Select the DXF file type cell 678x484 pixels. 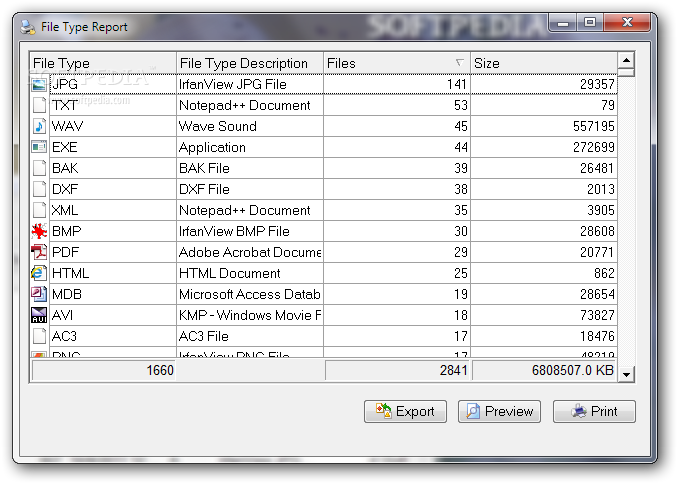click(113, 189)
